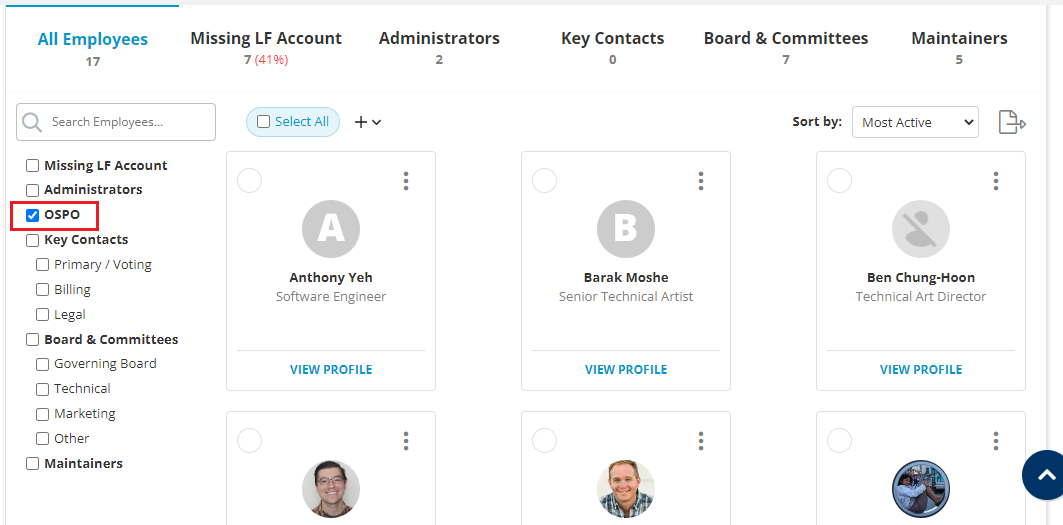Viewport: 1063px width, 525px height.
Task: Click the search magnifier icon
Action: point(33,122)
